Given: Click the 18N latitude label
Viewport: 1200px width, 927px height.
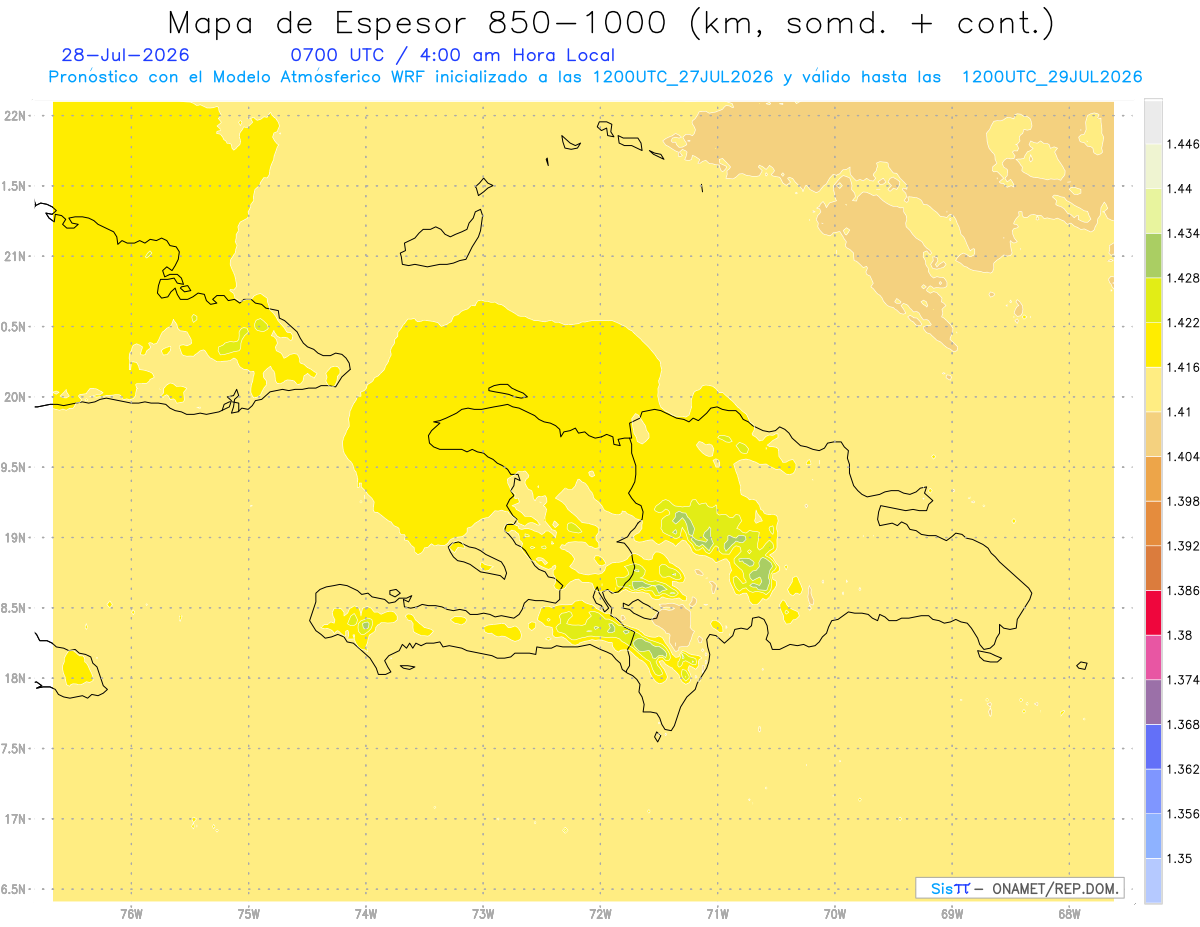Looking at the screenshot, I should [x=14, y=678].
